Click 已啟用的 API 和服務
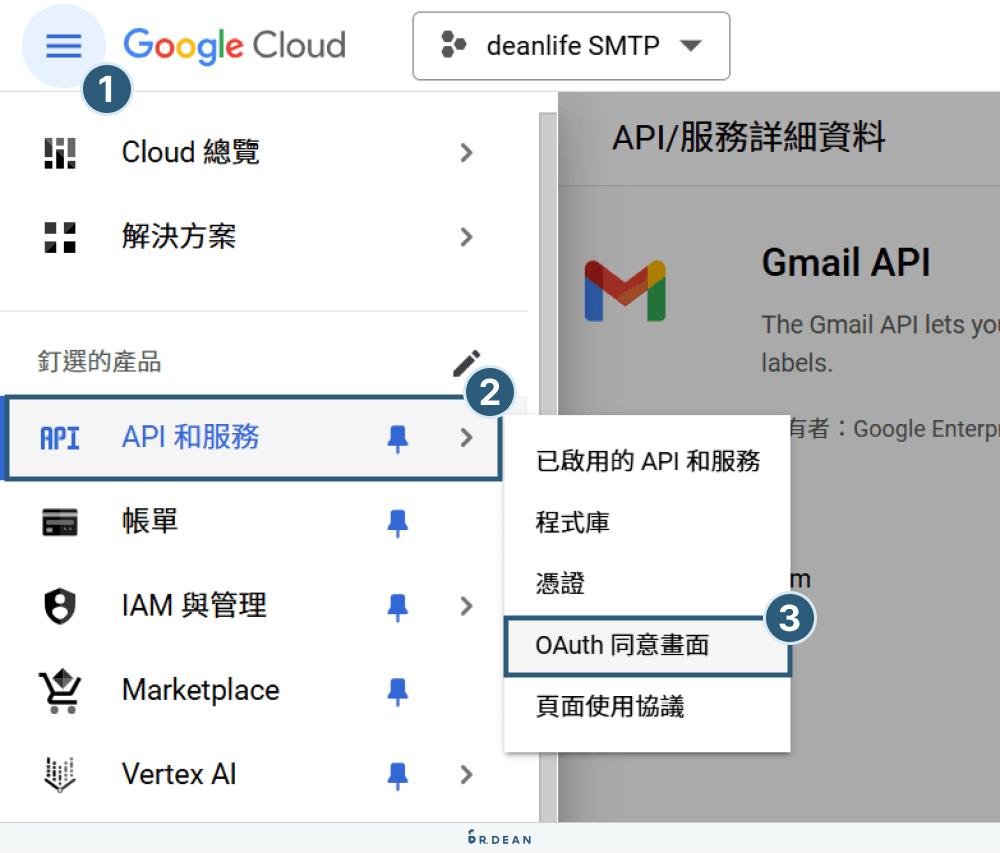The image size is (1000, 853). (x=648, y=461)
